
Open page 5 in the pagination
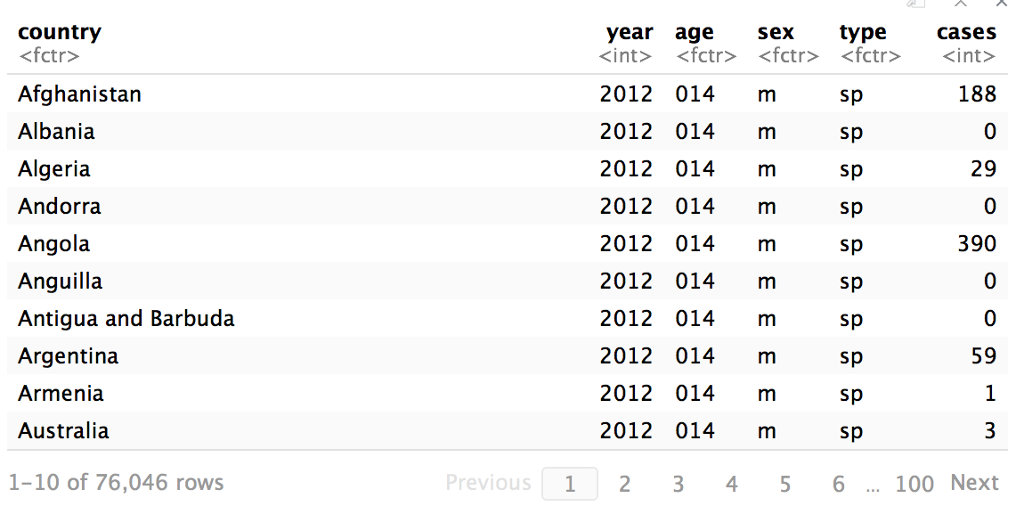pos(785,484)
